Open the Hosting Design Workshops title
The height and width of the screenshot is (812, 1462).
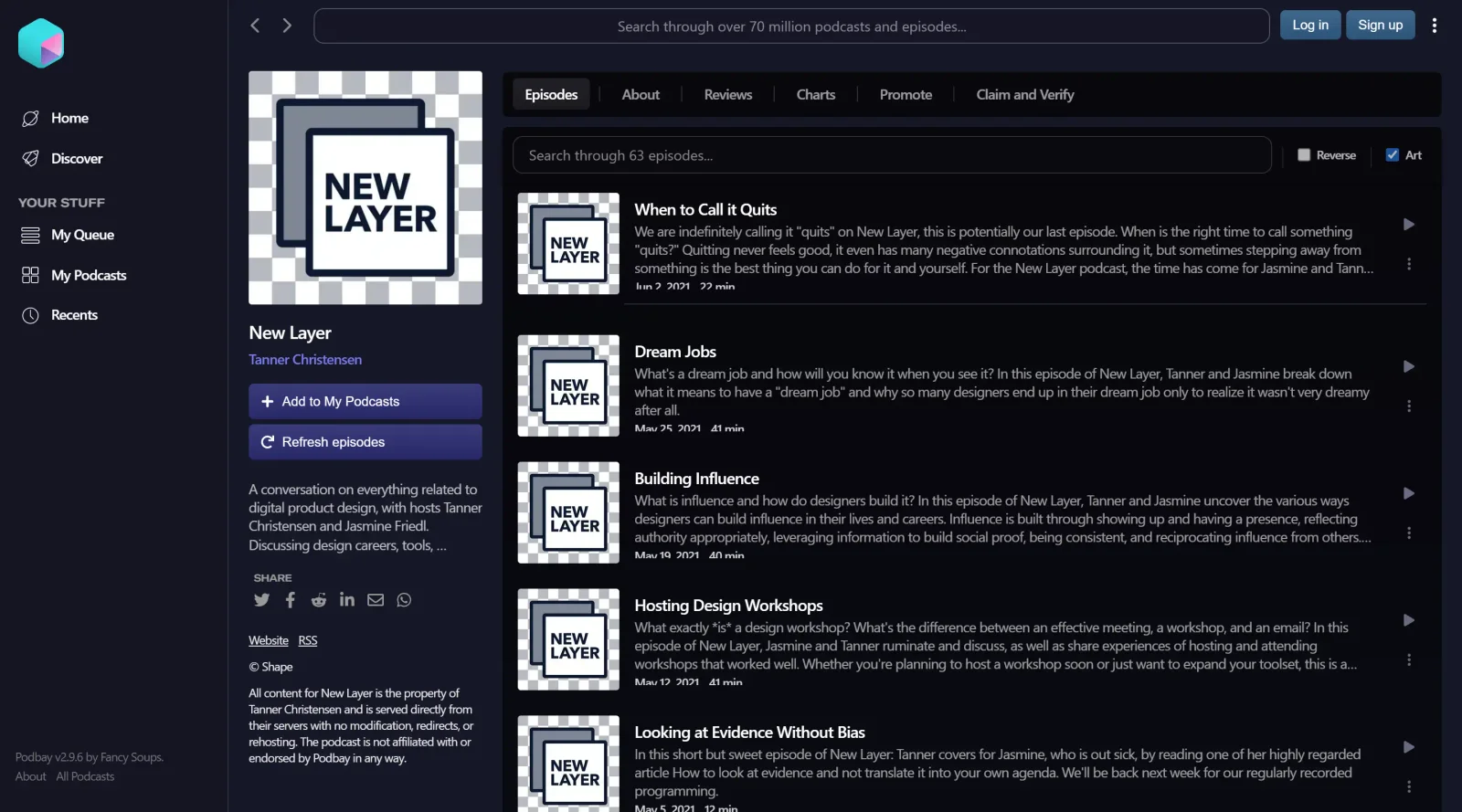(728, 606)
